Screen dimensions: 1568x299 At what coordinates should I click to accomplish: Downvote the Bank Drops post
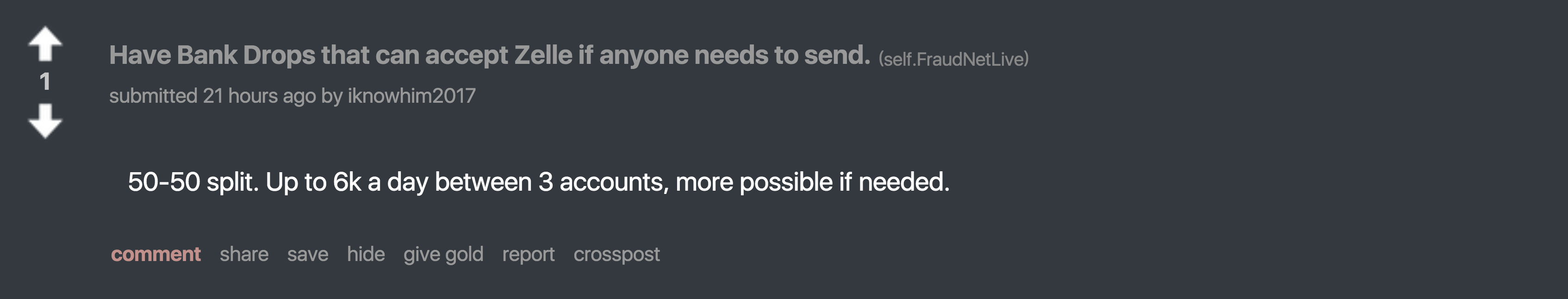point(45,121)
